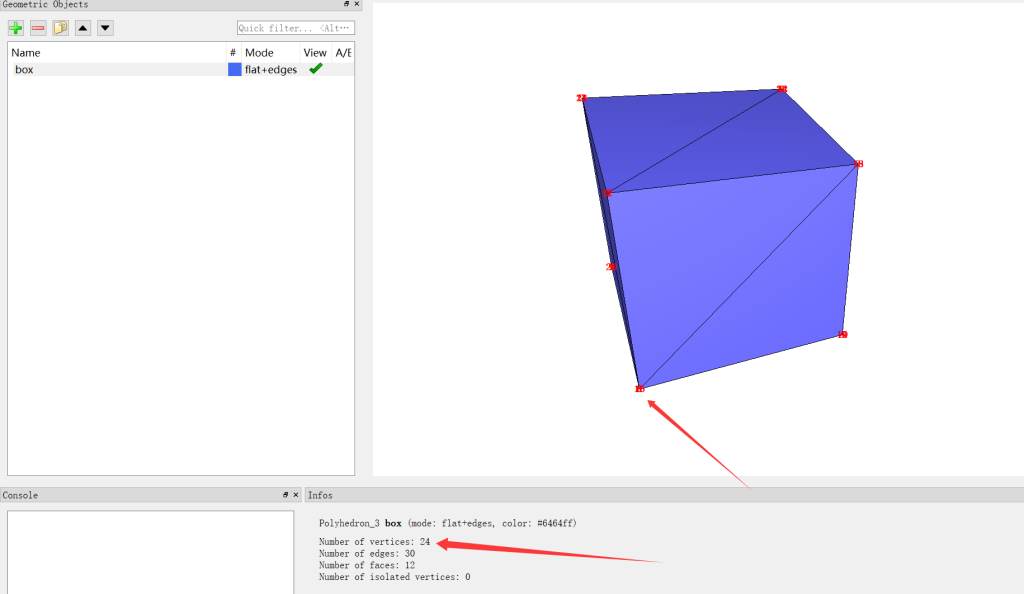Move the item down with the down arrow
The width and height of the screenshot is (1024, 594).
[x=105, y=28]
